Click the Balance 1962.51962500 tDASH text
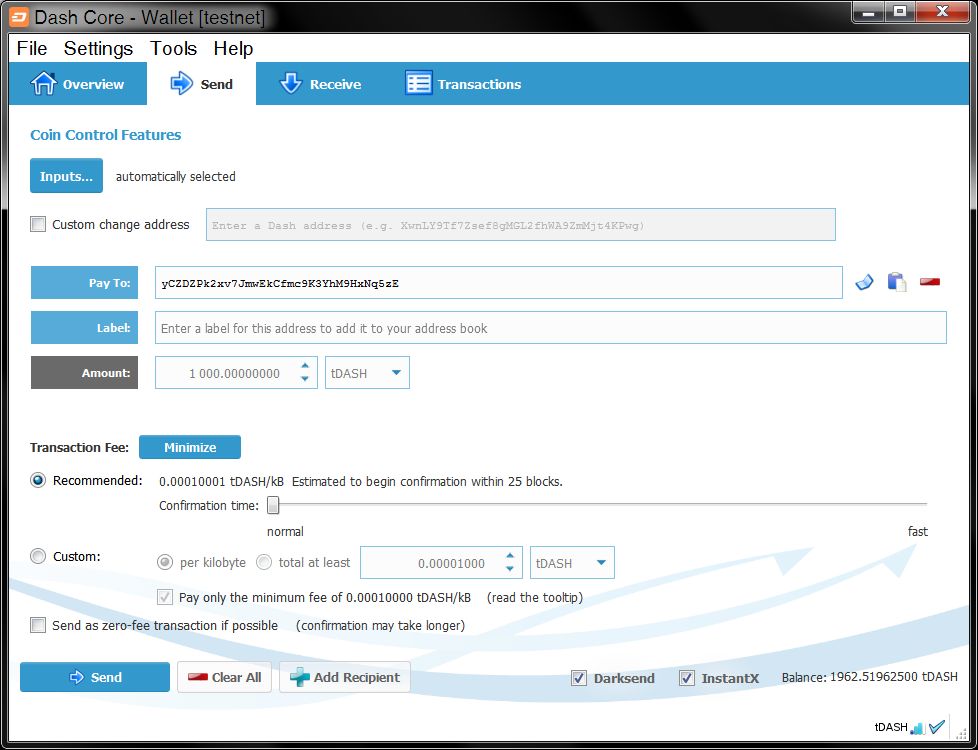This screenshot has width=978, height=750. point(869,677)
